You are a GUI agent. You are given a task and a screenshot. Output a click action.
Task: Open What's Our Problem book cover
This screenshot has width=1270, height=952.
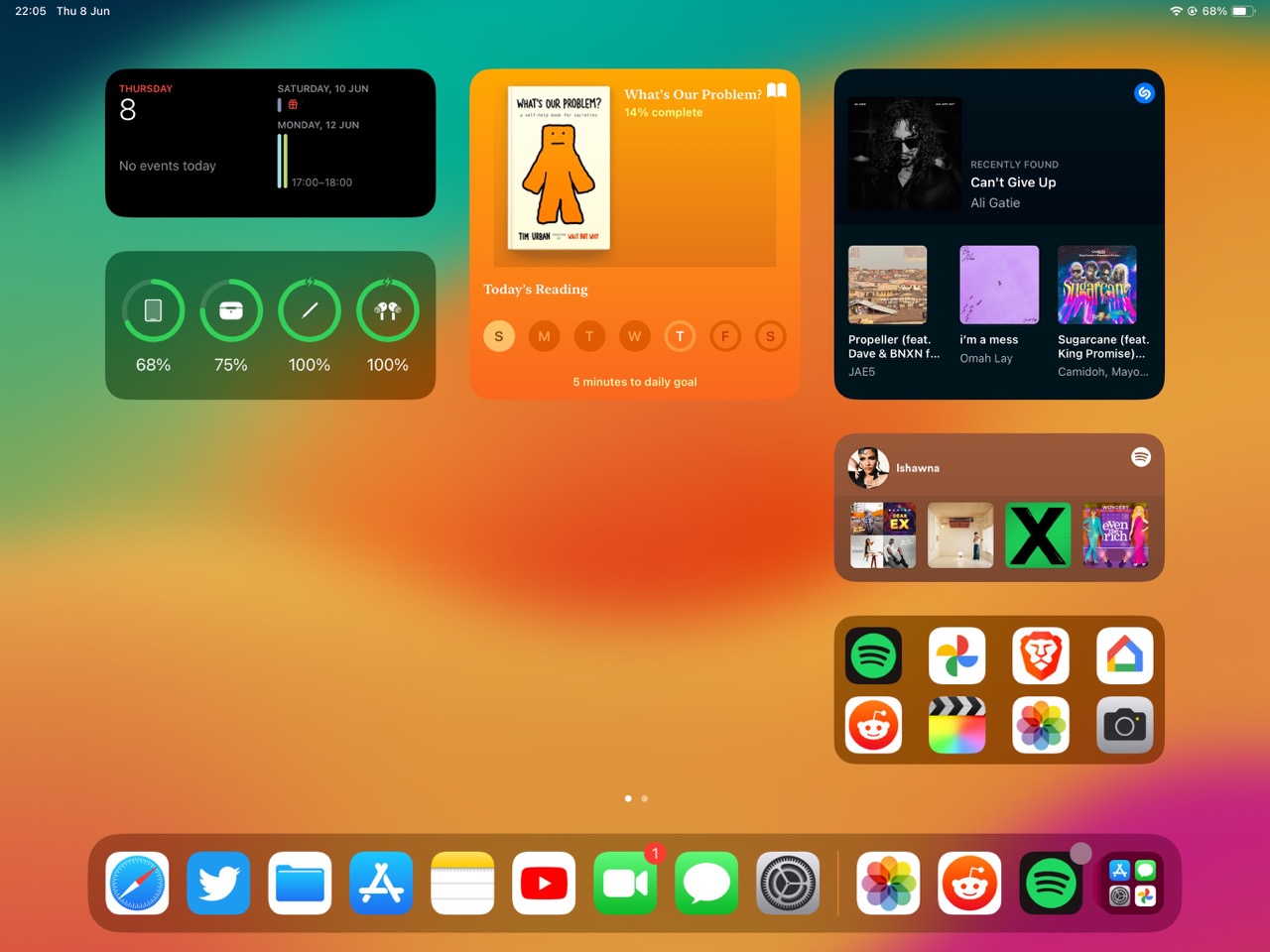(559, 169)
